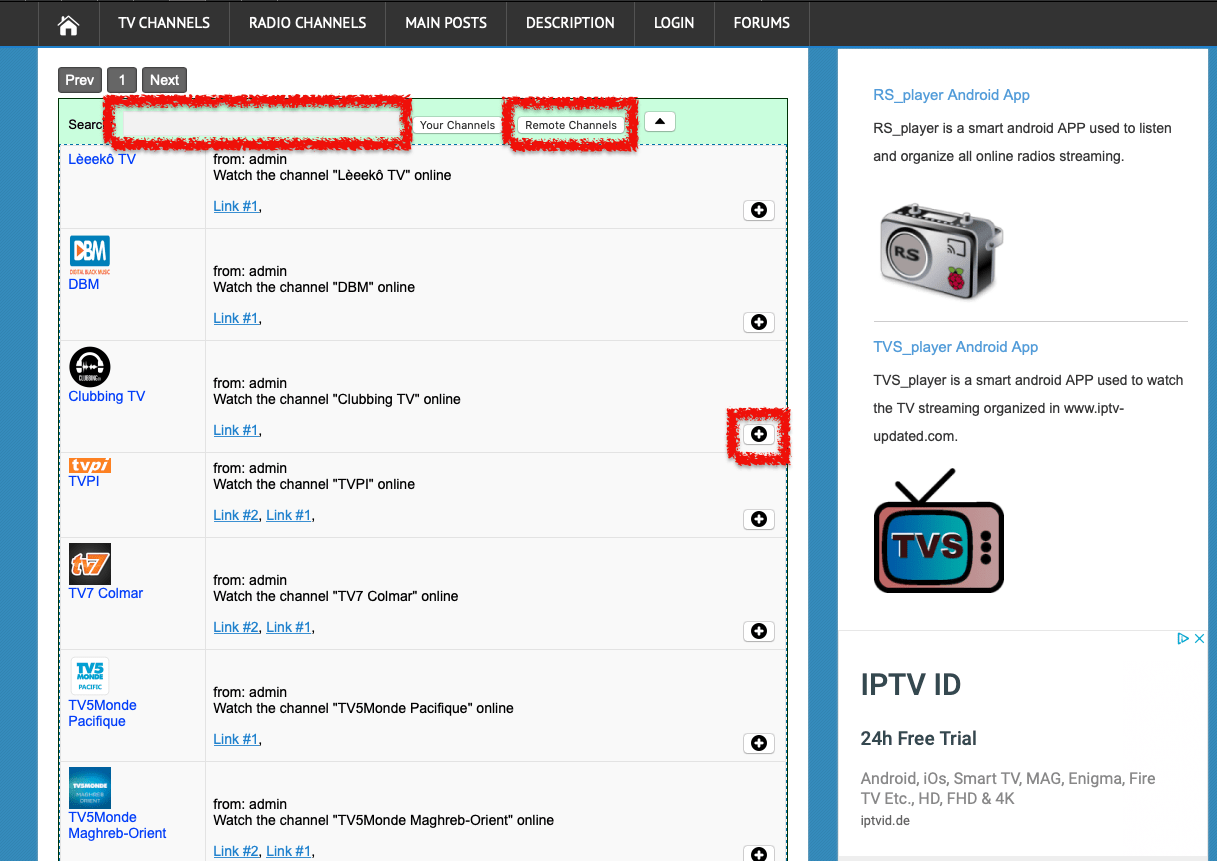Image resolution: width=1217 pixels, height=861 pixels.
Task: Switch to the Remote Channels list
Action: [570, 125]
